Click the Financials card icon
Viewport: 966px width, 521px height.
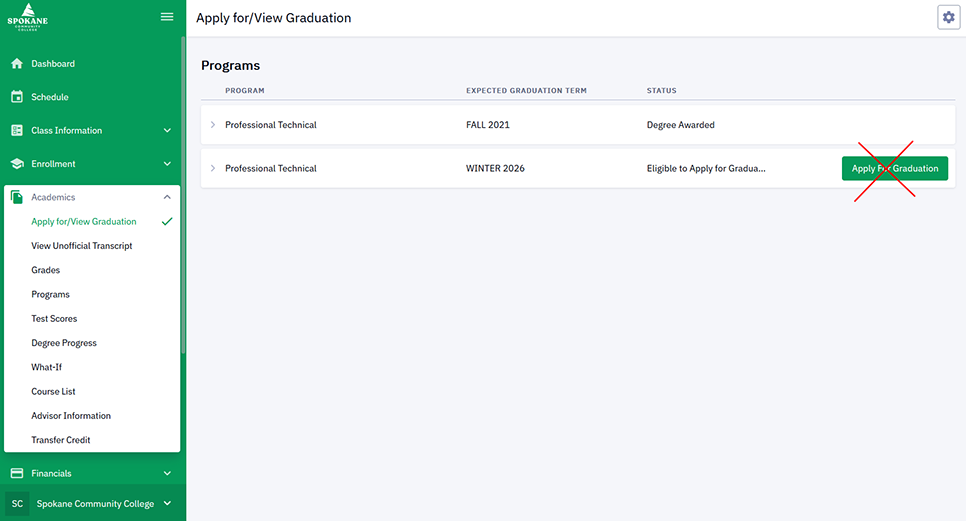17,473
